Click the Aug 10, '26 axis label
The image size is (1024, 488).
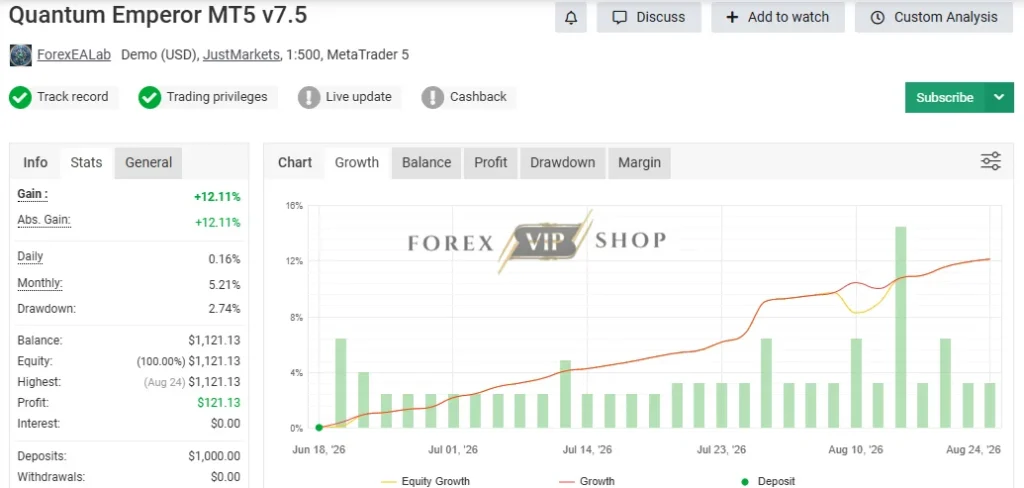pyautogui.click(x=856, y=449)
